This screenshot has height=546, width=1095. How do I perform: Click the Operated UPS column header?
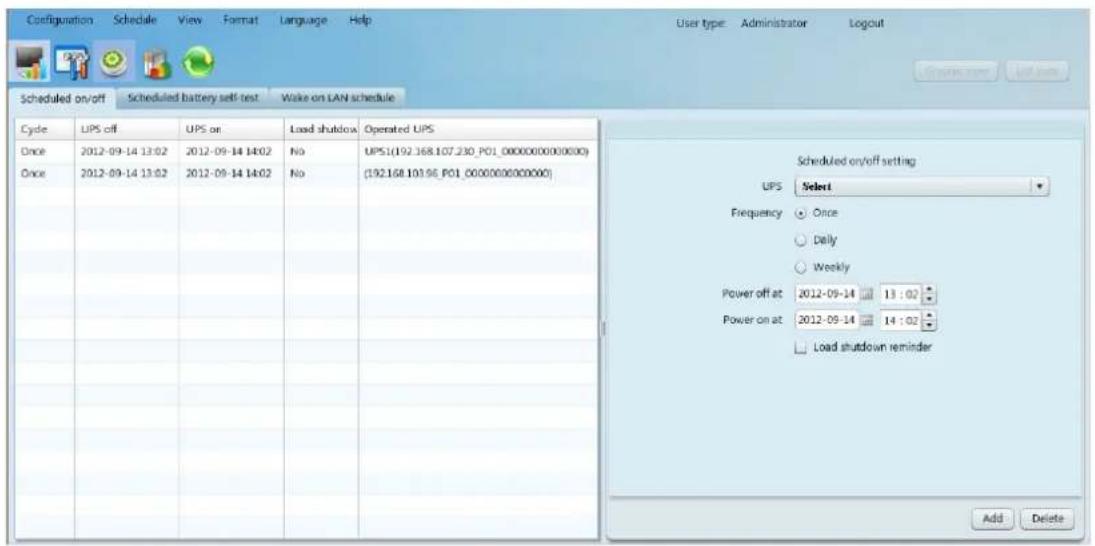(478, 130)
